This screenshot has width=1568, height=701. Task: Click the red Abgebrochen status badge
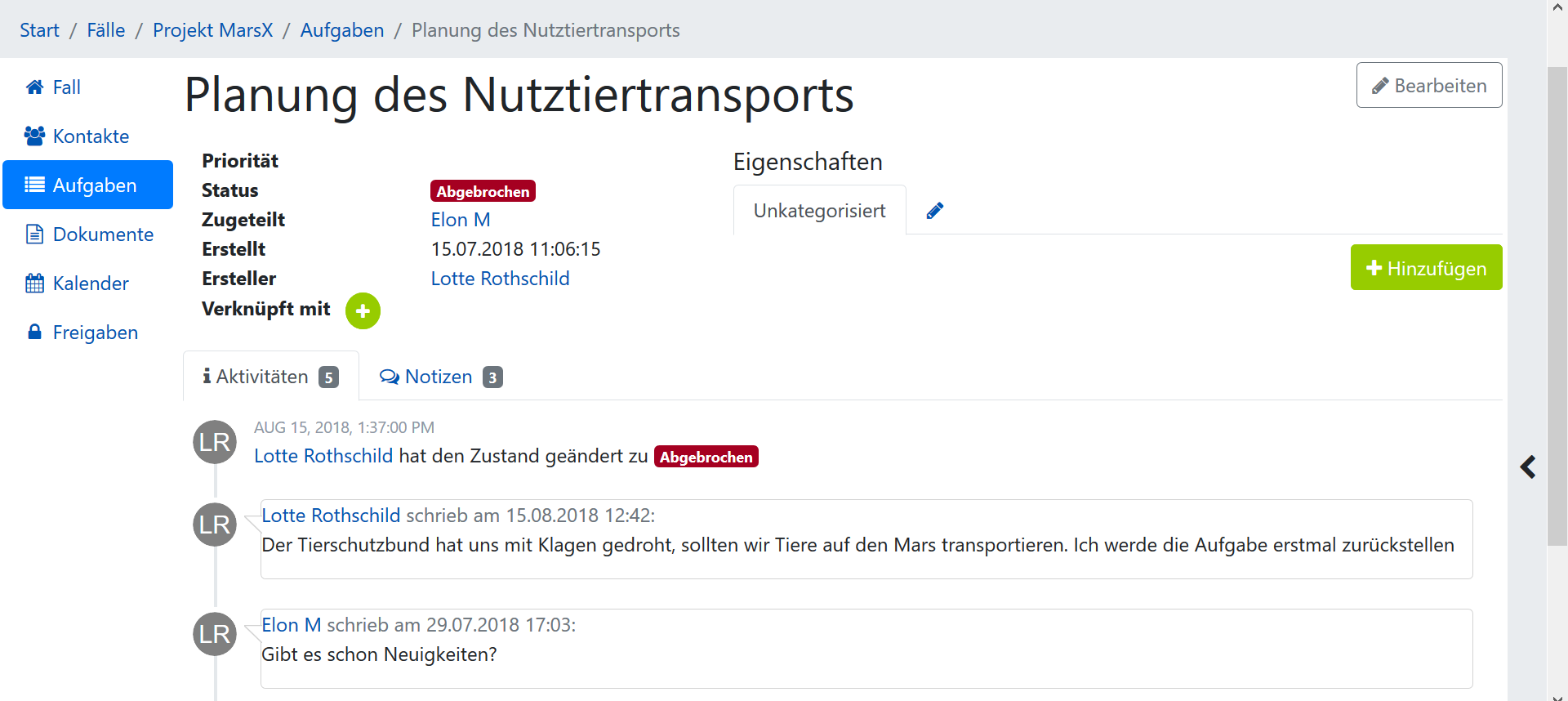pyautogui.click(x=483, y=191)
